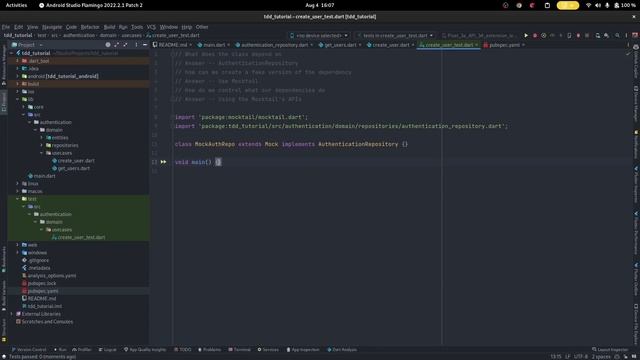
Task: Click the usecases breadcrumb segment
Action: pos(131,36)
